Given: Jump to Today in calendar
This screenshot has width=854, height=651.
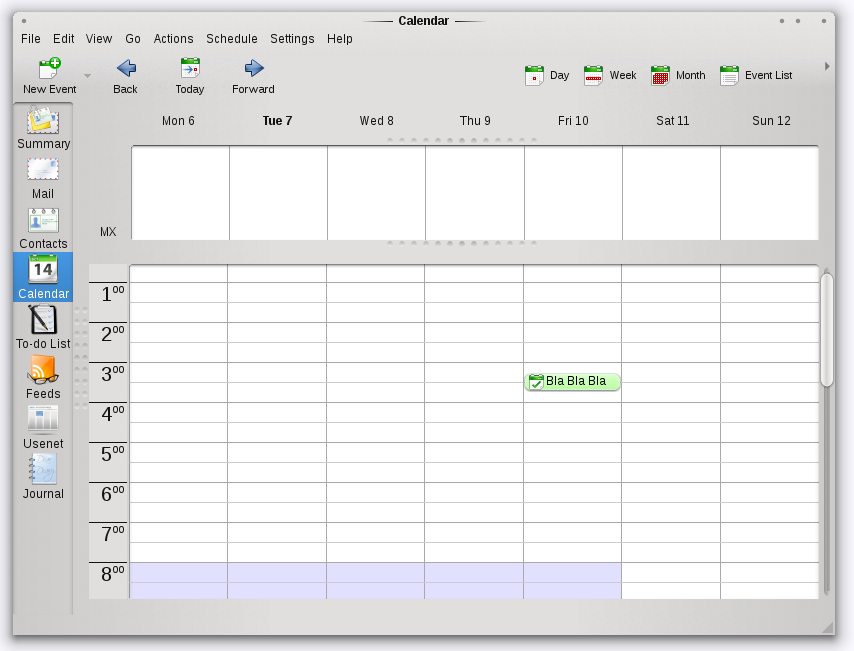Looking at the screenshot, I should 190,76.
